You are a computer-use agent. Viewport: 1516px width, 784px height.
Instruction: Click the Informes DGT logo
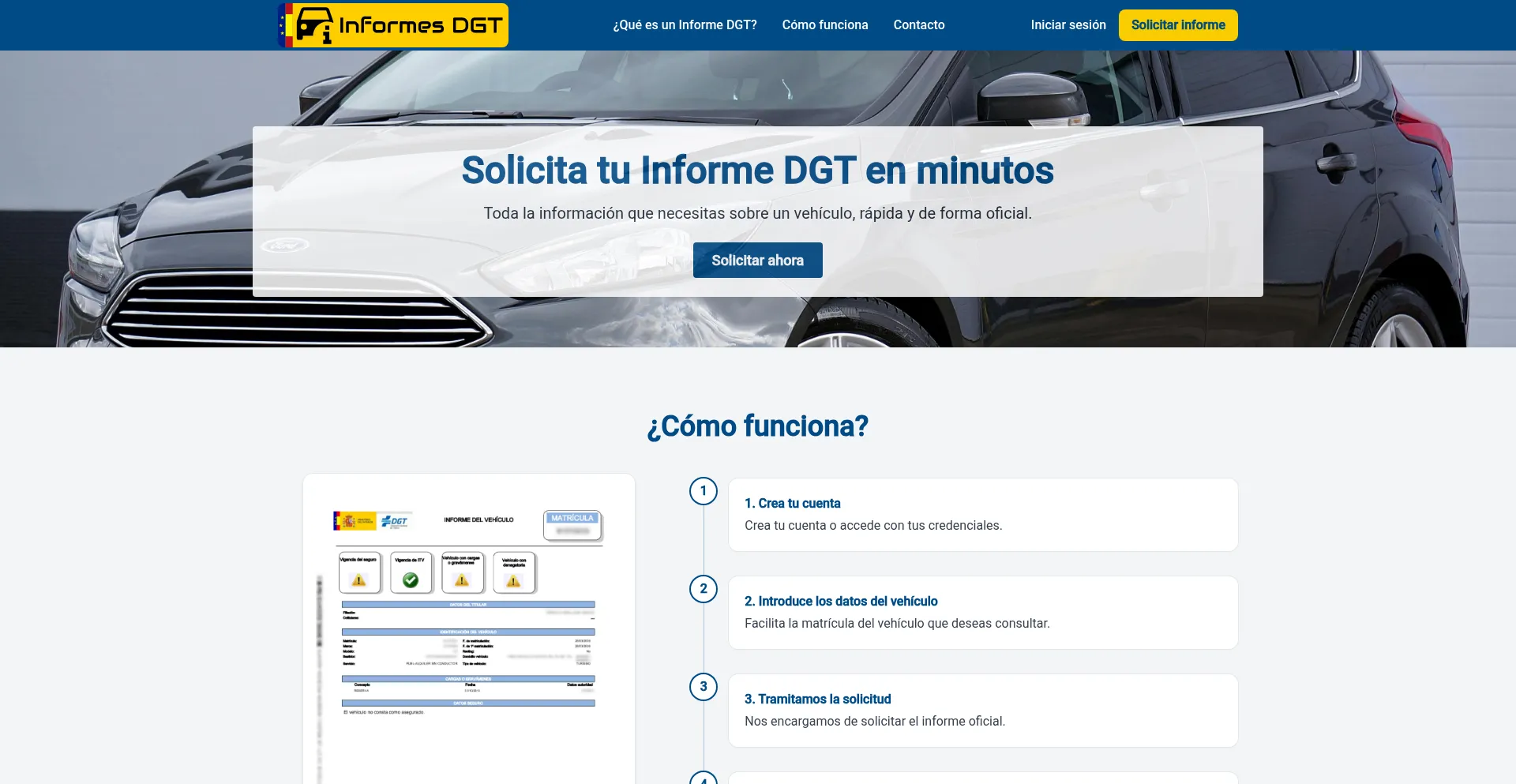coord(393,25)
